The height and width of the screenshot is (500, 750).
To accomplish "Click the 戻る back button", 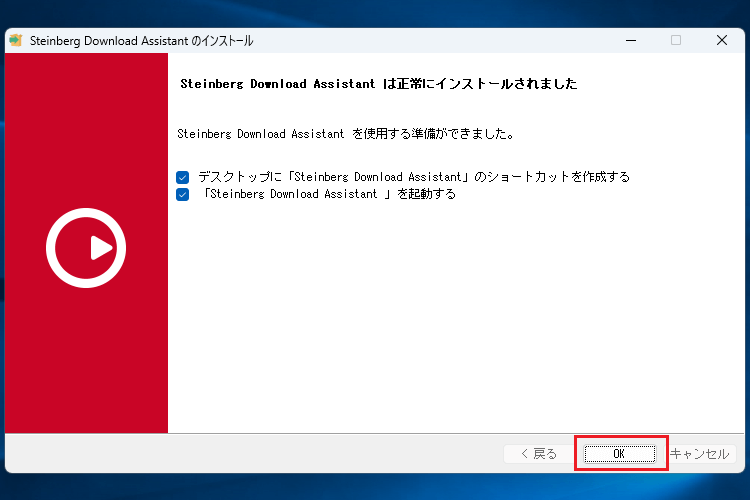I will click(x=538, y=454).
